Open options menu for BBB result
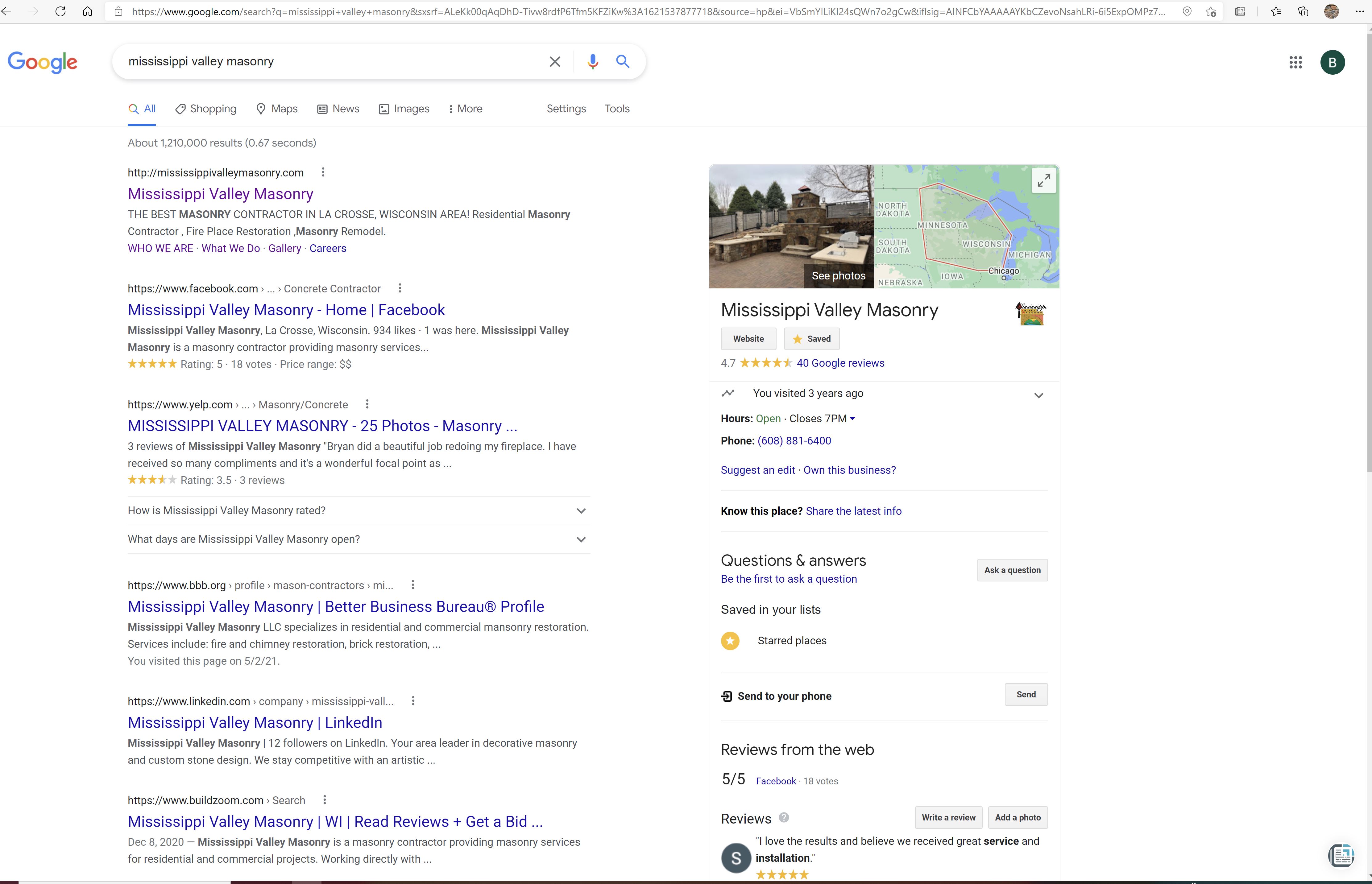The height and width of the screenshot is (884, 1372). point(413,585)
